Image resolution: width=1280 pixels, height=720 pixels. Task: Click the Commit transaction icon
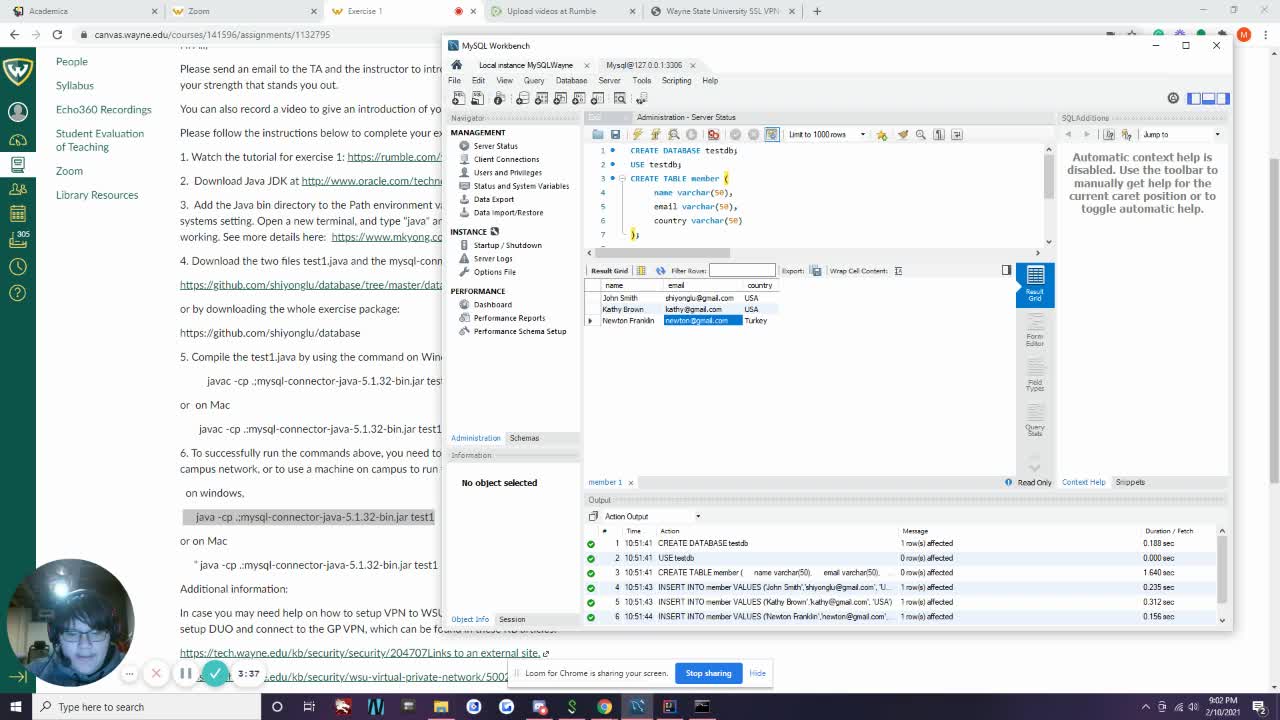pyautogui.click(x=735, y=134)
